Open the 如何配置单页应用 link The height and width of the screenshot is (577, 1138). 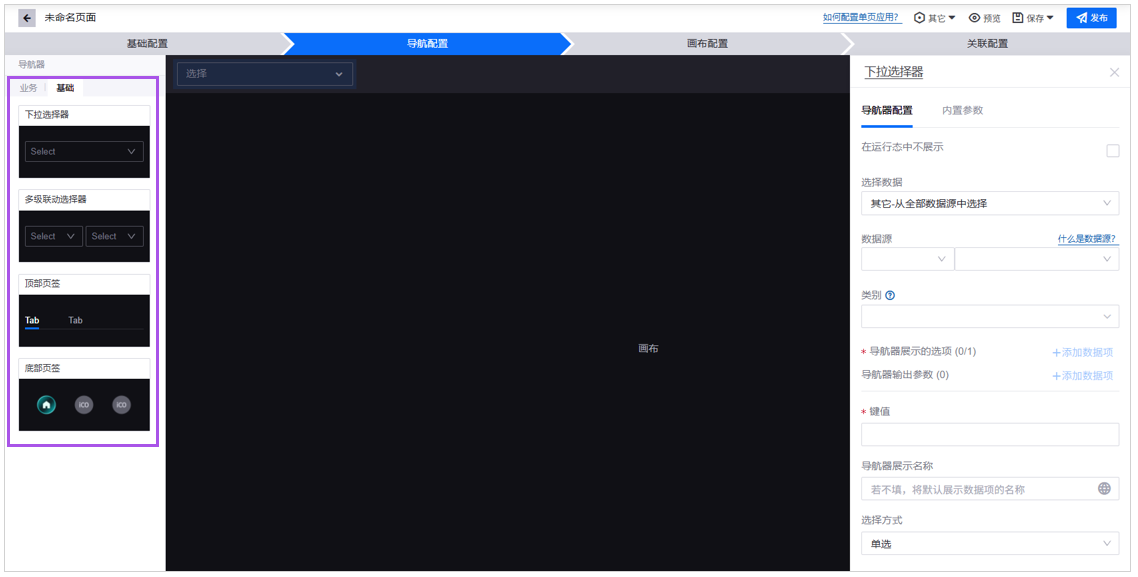861,18
